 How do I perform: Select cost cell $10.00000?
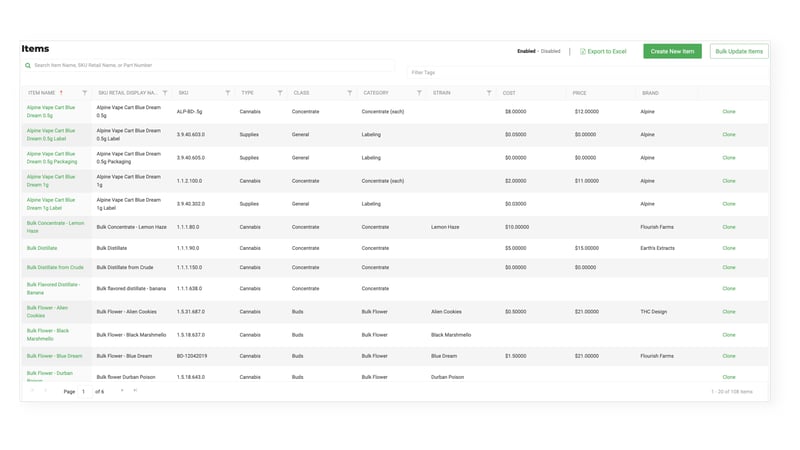coord(517,227)
